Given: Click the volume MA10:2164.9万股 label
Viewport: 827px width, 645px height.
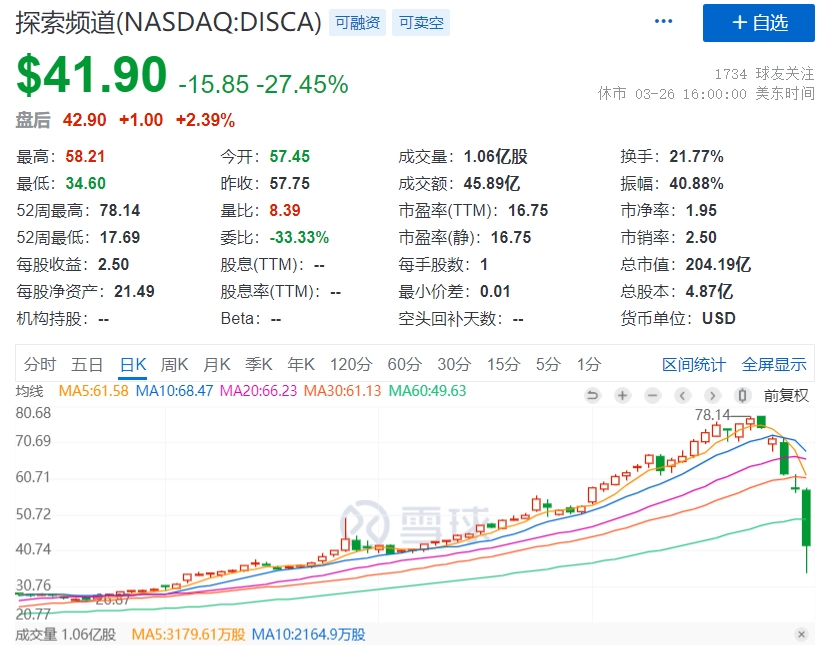Looking at the screenshot, I should click(x=309, y=634).
